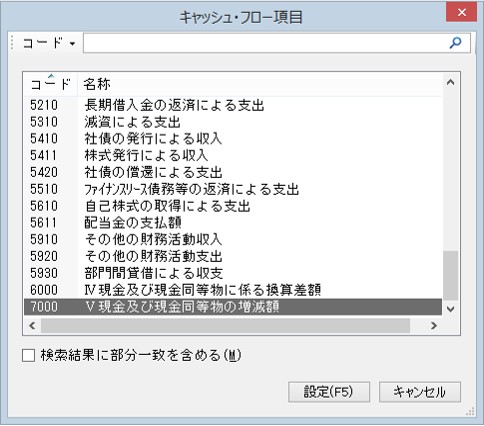Enable 検索結果に部分一致を含める checkbox
Viewport: 484px width, 426px height.
pos(28,355)
